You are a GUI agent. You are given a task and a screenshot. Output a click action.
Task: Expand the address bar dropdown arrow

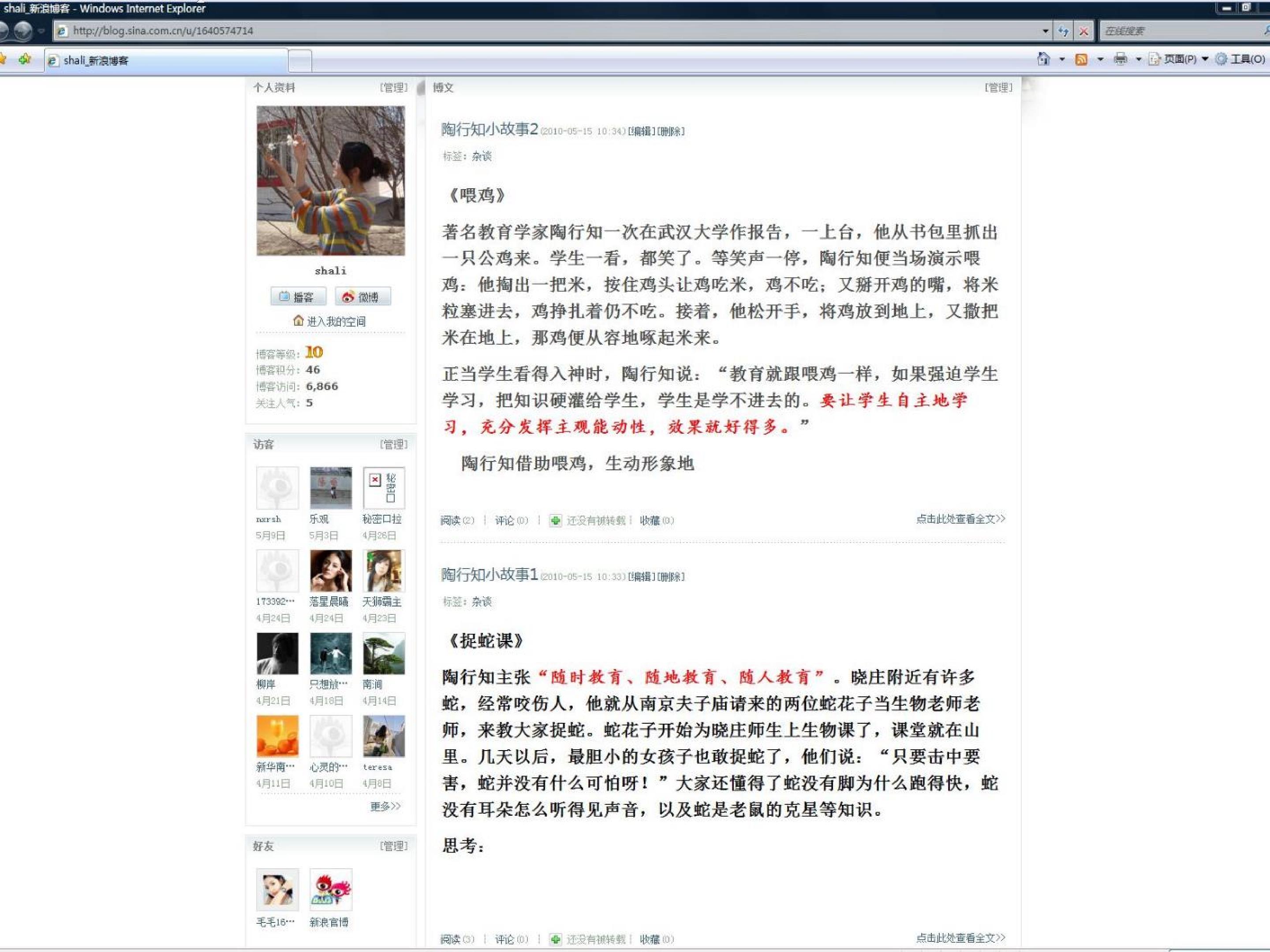pos(1046,31)
